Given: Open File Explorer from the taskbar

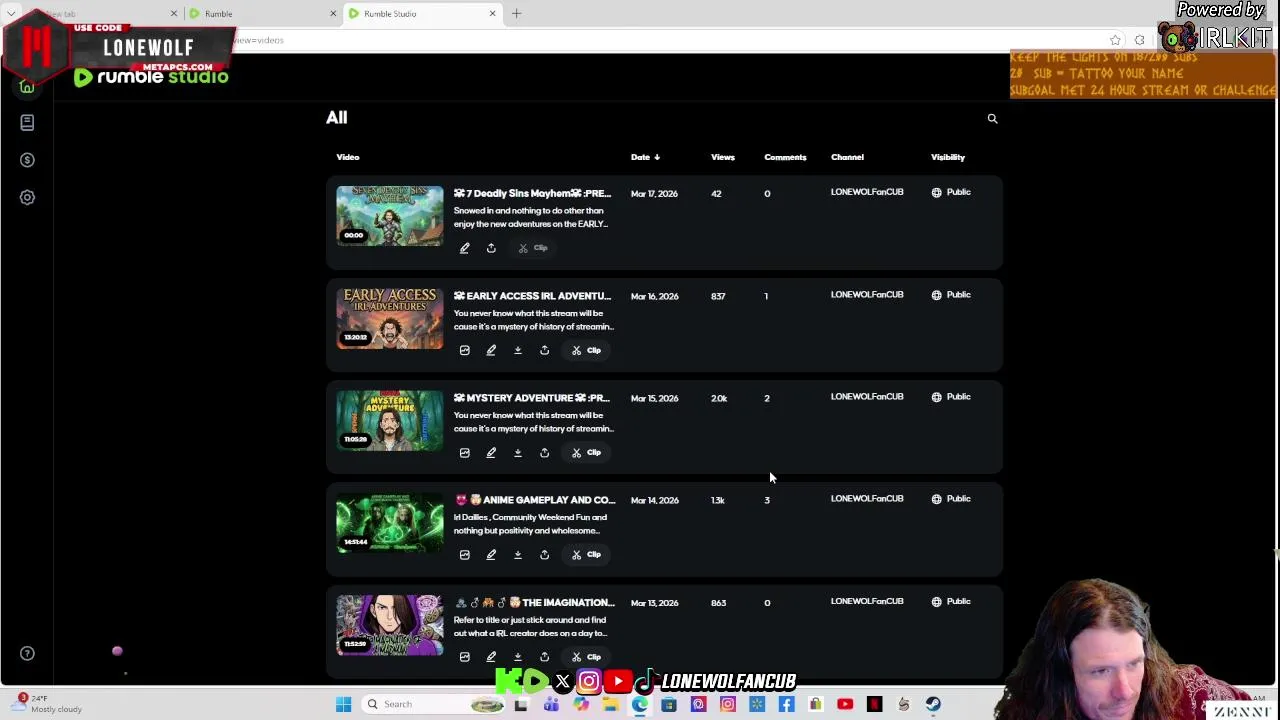Looking at the screenshot, I should [x=610, y=705].
